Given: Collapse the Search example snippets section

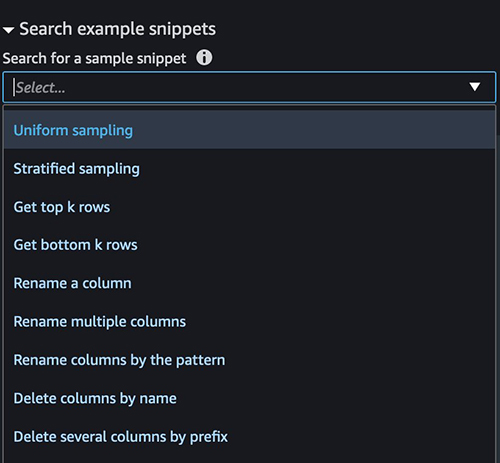Looking at the screenshot, I should (x=8, y=30).
